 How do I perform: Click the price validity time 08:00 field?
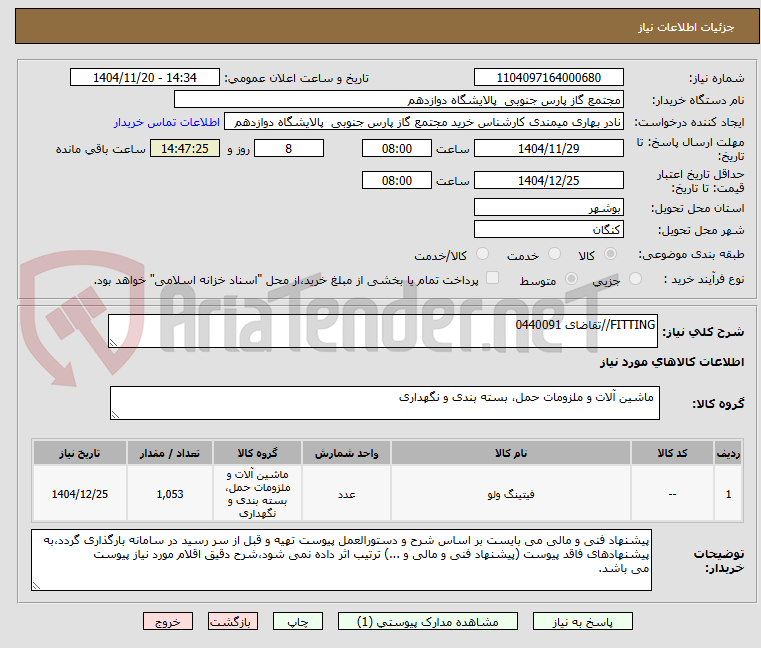(397, 181)
